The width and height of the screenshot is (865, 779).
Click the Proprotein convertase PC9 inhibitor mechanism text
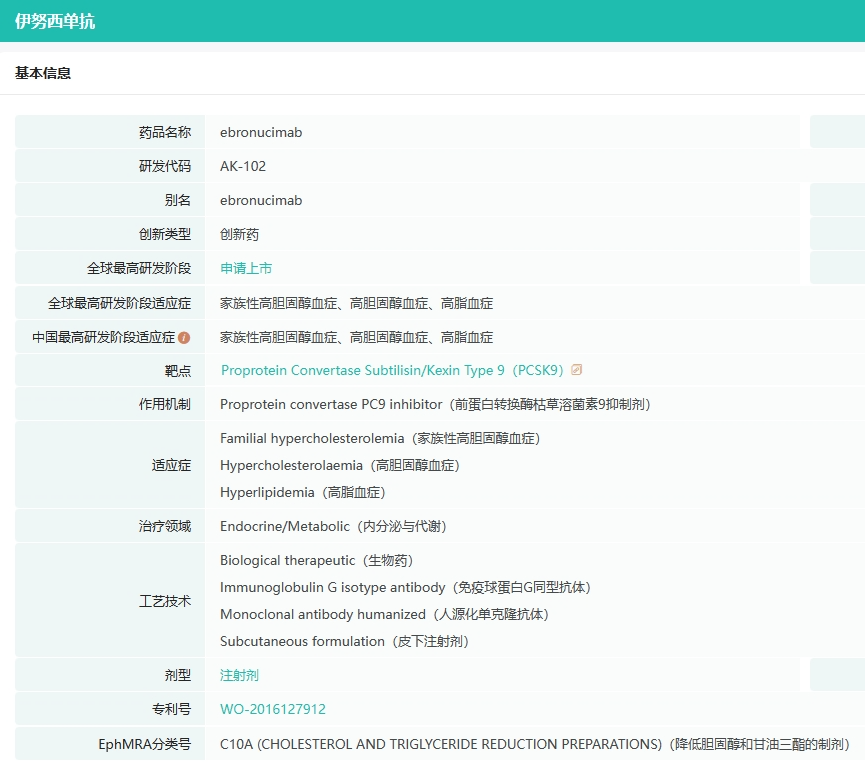(x=435, y=405)
